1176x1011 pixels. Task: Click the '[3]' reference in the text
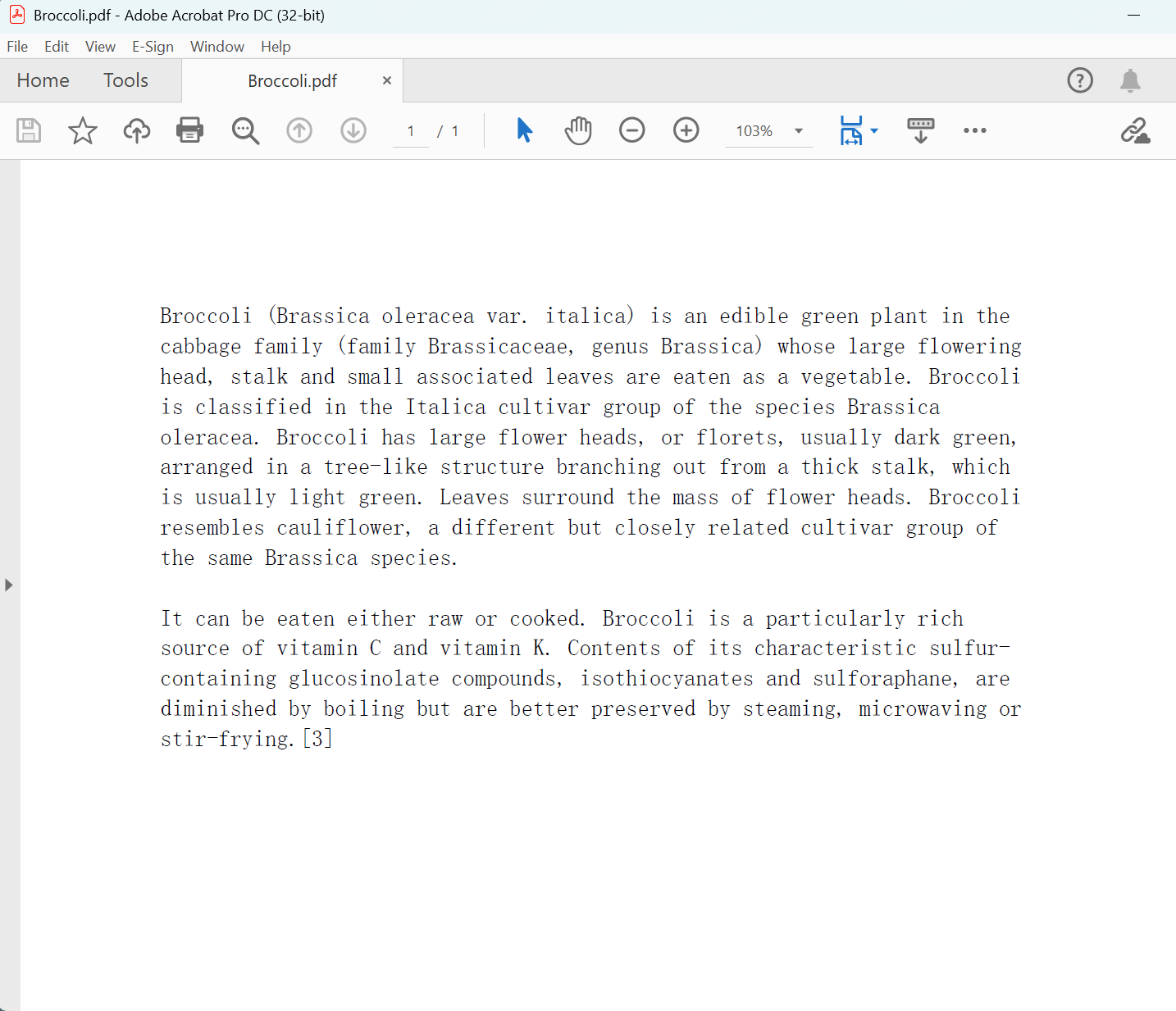coord(317,739)
